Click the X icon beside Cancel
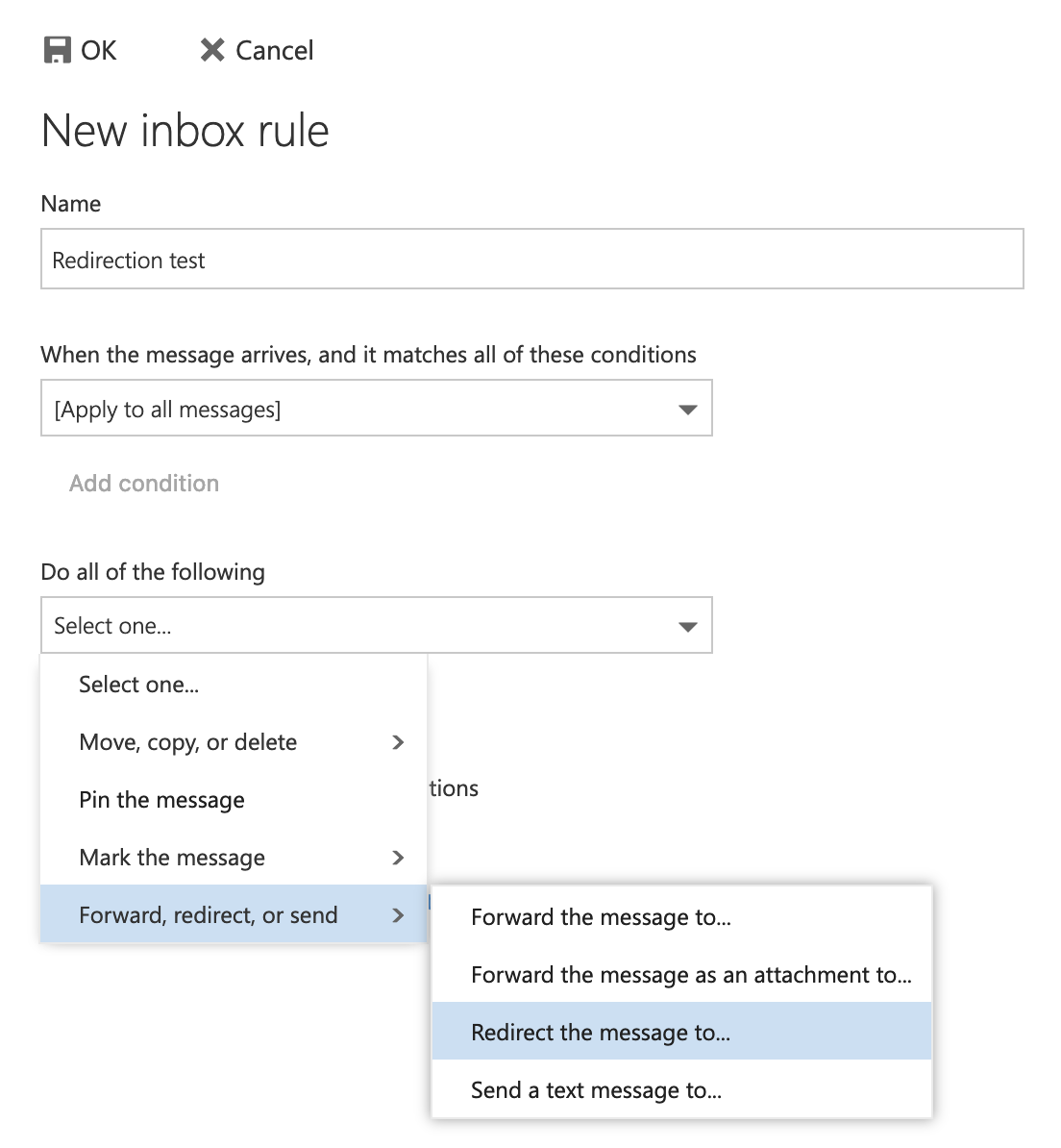The width and height of the screenshot is (1061, 1148). coord(213,50)
